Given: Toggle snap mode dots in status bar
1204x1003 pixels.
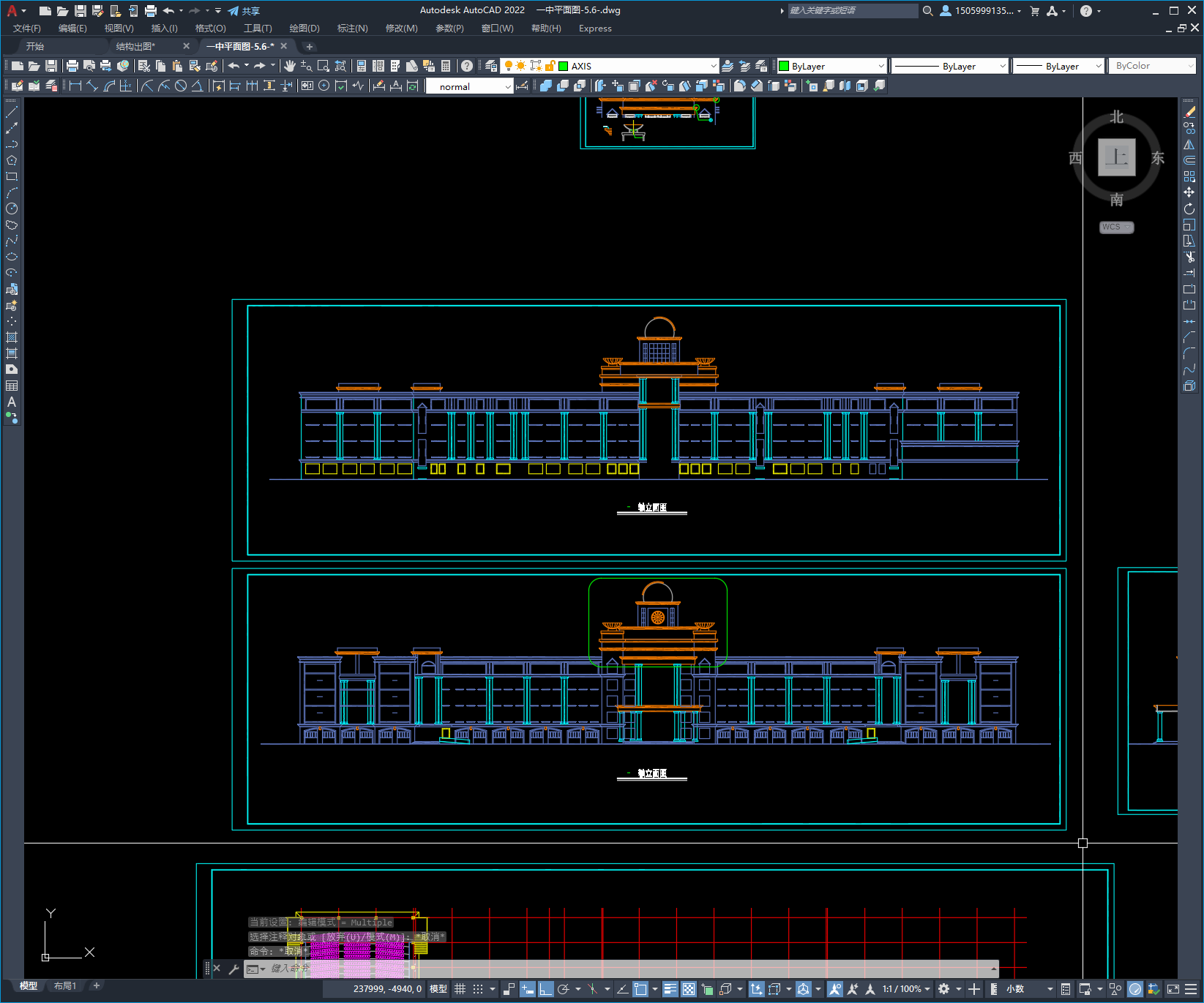Looking at the screenshot, I should tap(478, 989).
